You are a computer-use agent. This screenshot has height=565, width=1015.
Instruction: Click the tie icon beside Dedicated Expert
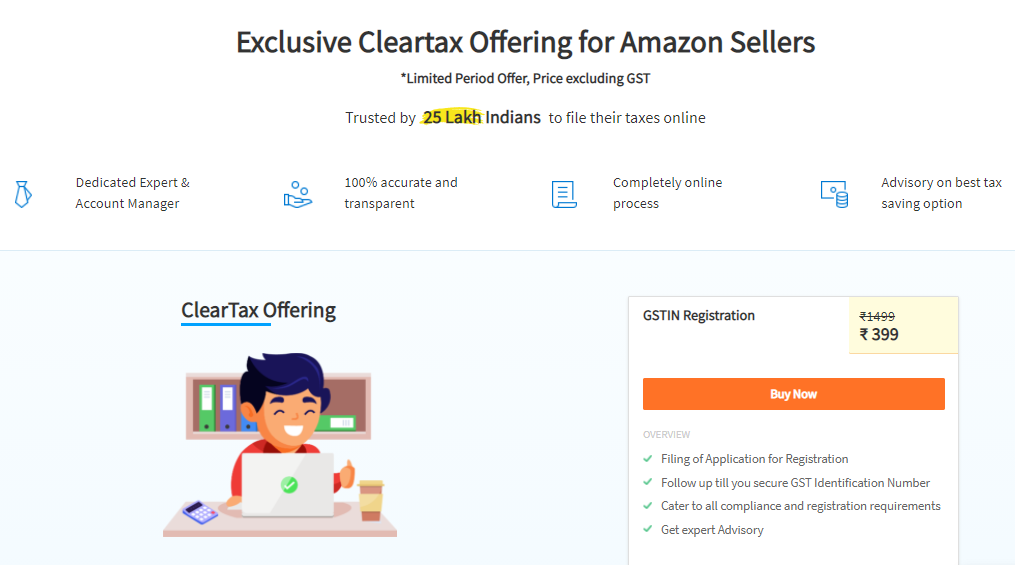point(21,193)
